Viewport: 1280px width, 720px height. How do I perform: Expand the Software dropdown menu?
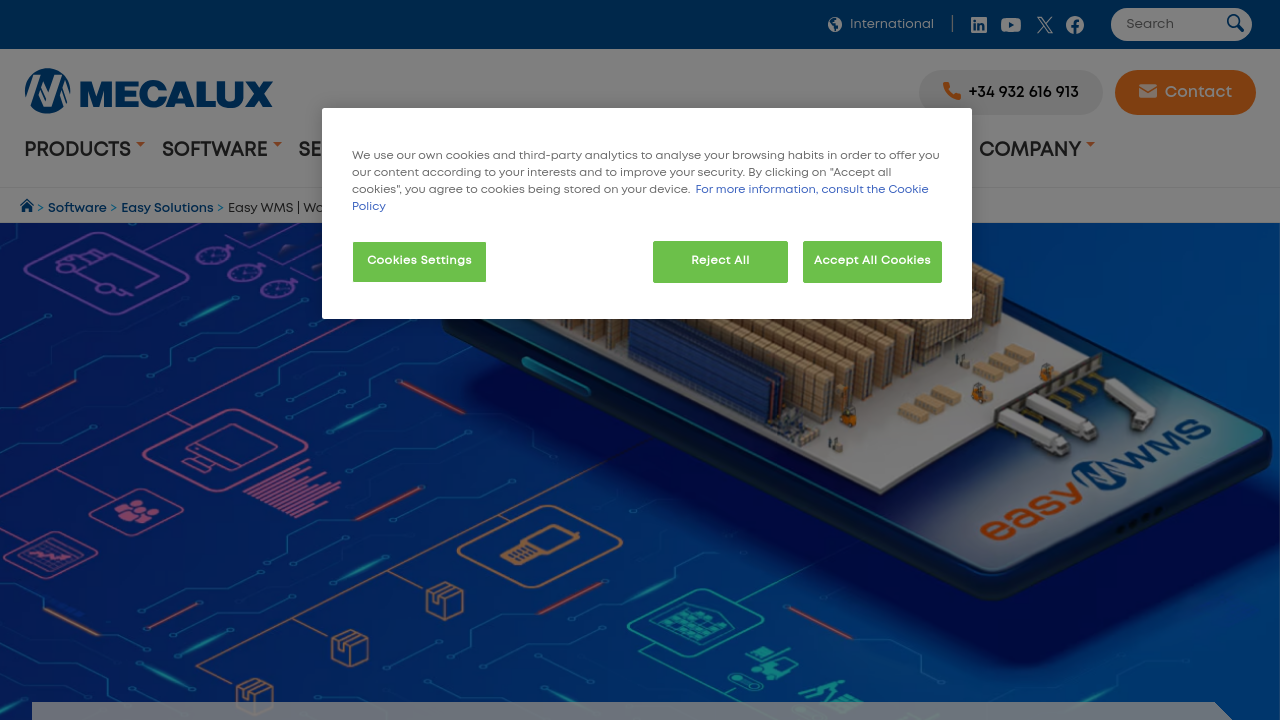[x=221, y=149]
